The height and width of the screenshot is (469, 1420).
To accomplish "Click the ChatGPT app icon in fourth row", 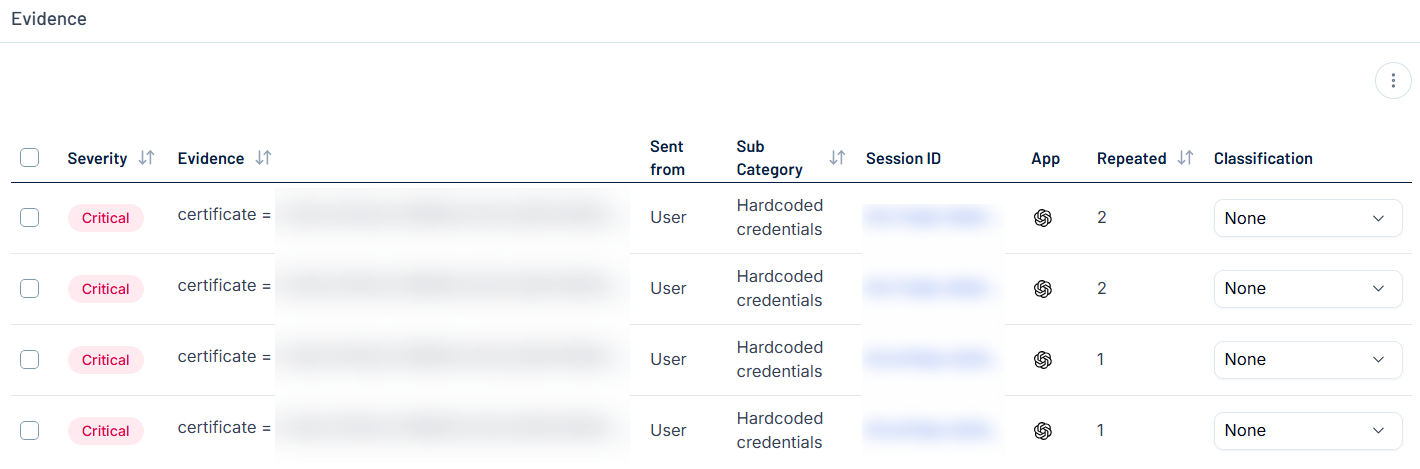I will coord(1043,430).
